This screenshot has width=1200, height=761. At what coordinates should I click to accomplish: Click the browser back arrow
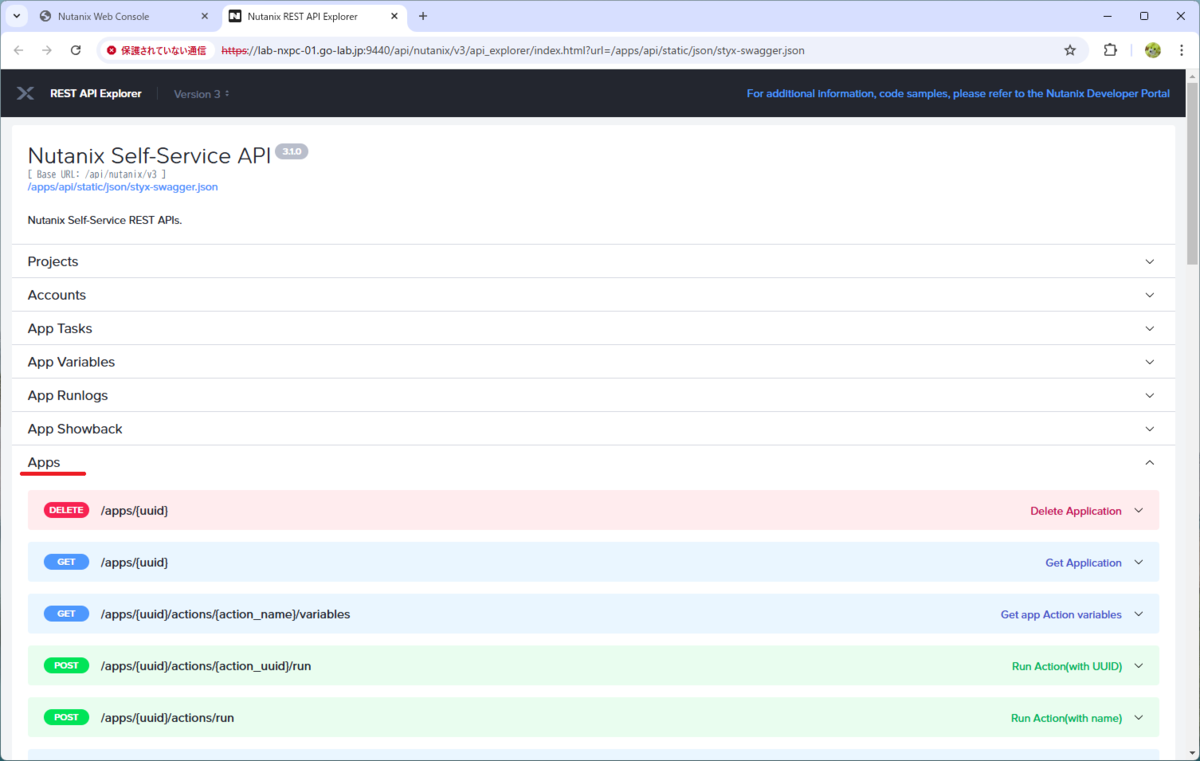point(19,50)
